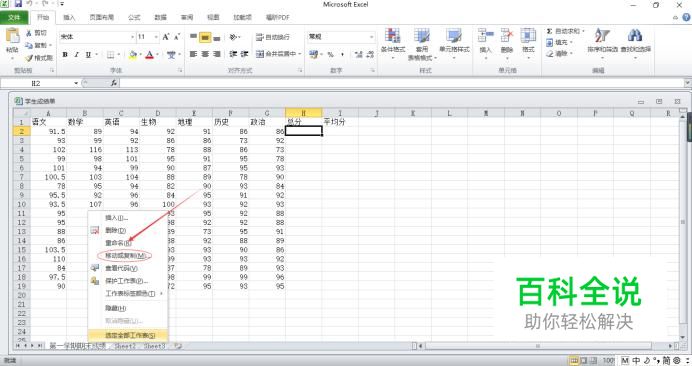Open the number format dropdown
The width and height of the screenshot is (692, 366).
click(x=372, y=37)
